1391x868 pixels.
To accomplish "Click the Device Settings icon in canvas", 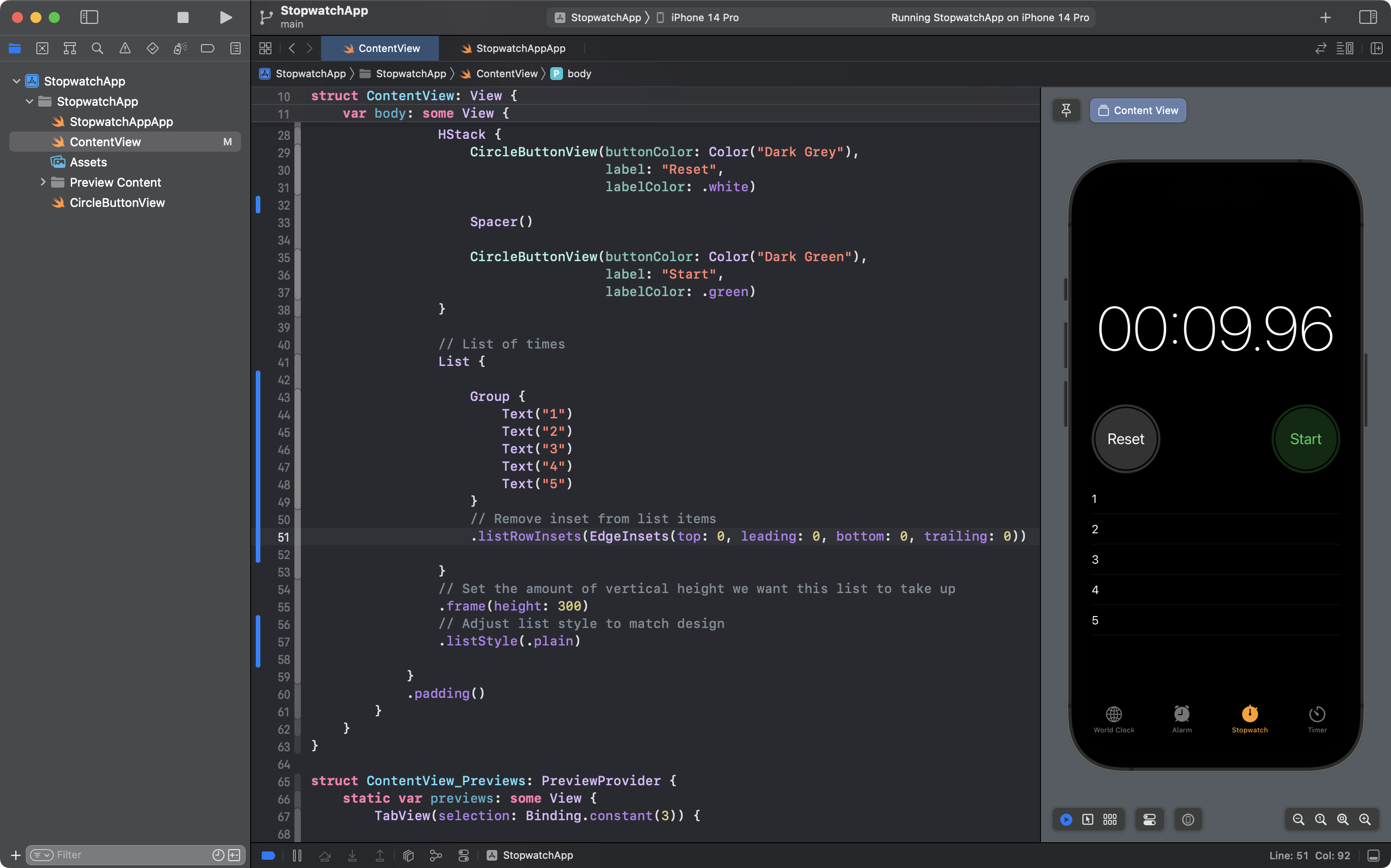I will 1149,819.
